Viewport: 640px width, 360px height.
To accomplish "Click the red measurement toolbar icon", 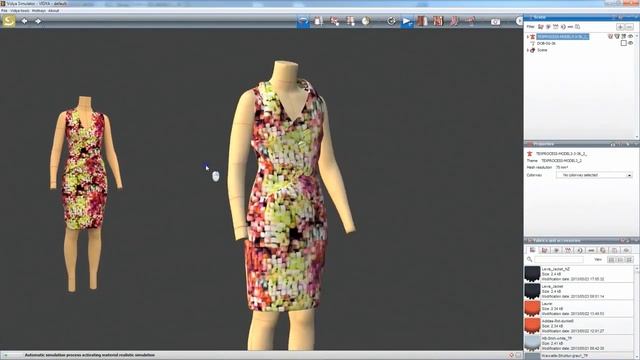I will click(x=470, y=21).
